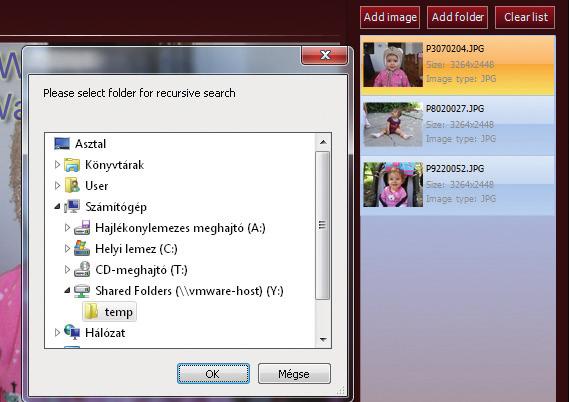Select the Helyi lemez (C:) drive icon
This screenshot has height=402, width=569.
click(82, 249)
